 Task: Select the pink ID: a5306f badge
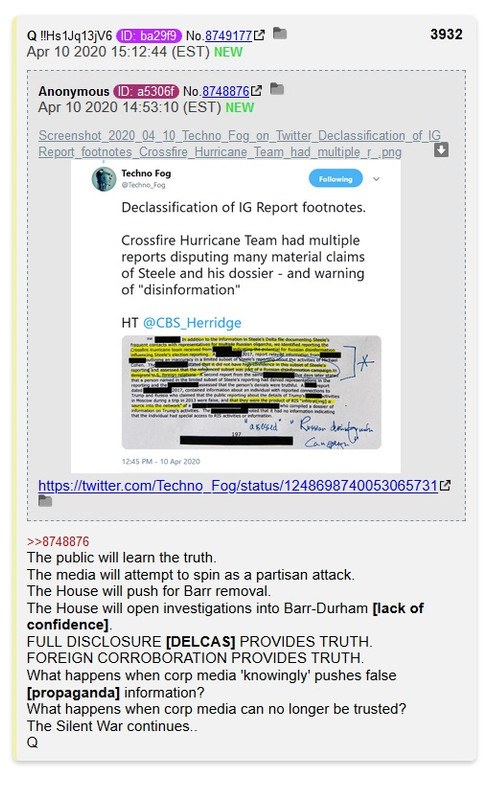(146, 91)
